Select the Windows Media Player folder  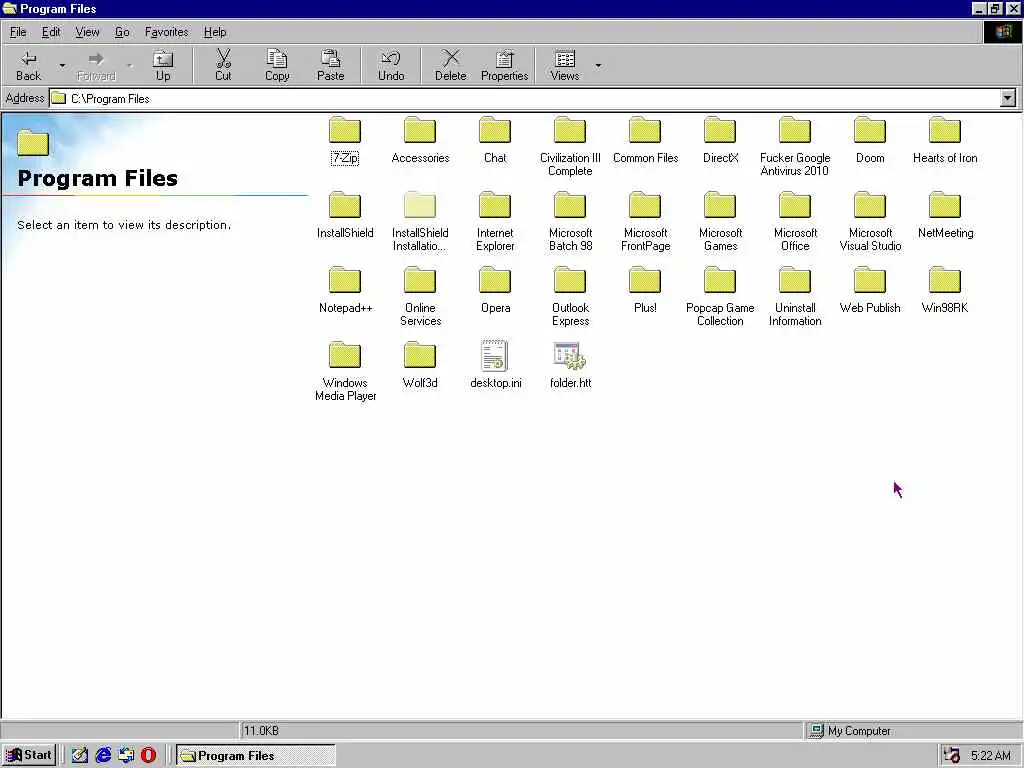[x=345, y=372]
